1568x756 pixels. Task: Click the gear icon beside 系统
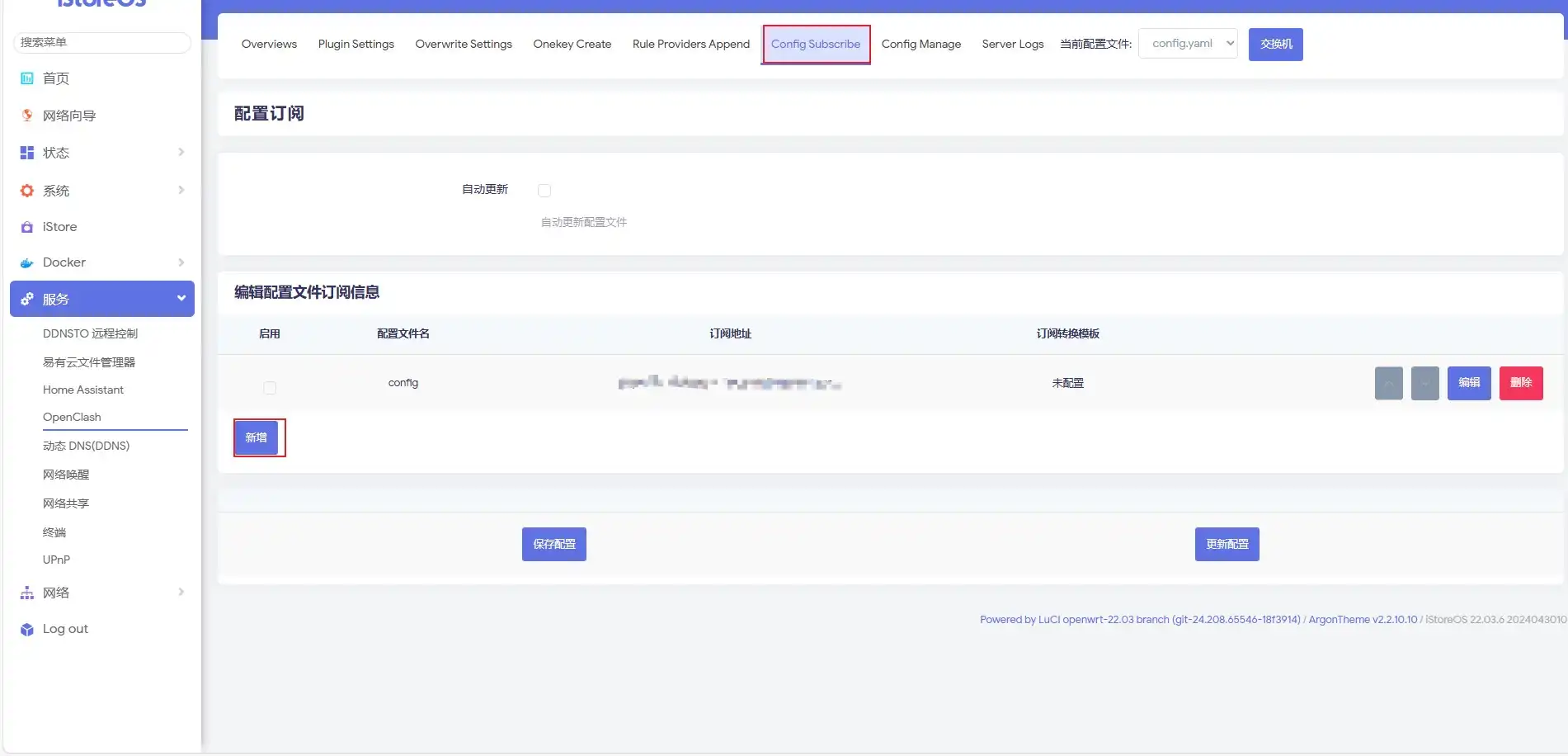pyautogui.click(x=27, y=191)
